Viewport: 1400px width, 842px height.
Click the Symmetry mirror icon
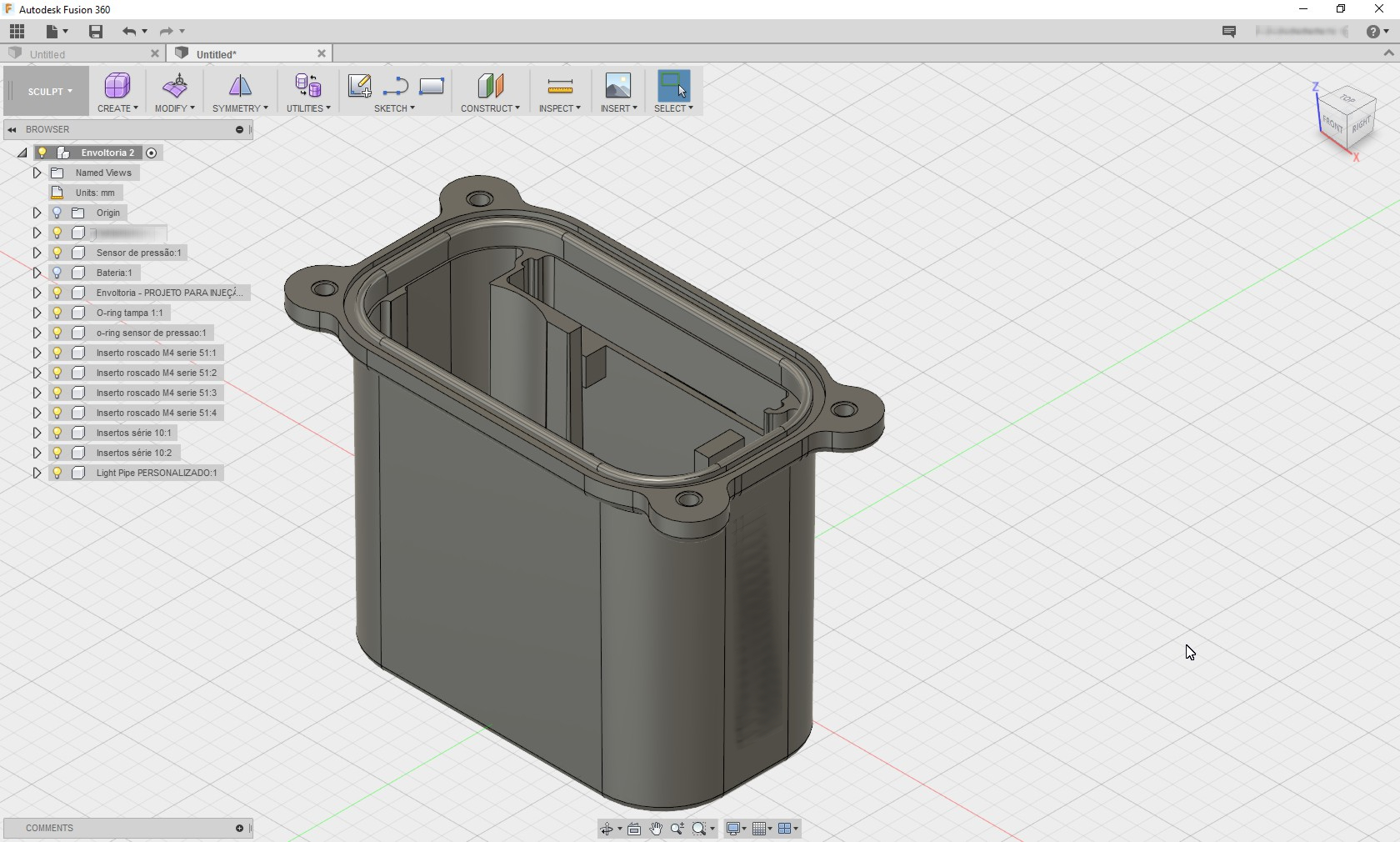point(240,85)
